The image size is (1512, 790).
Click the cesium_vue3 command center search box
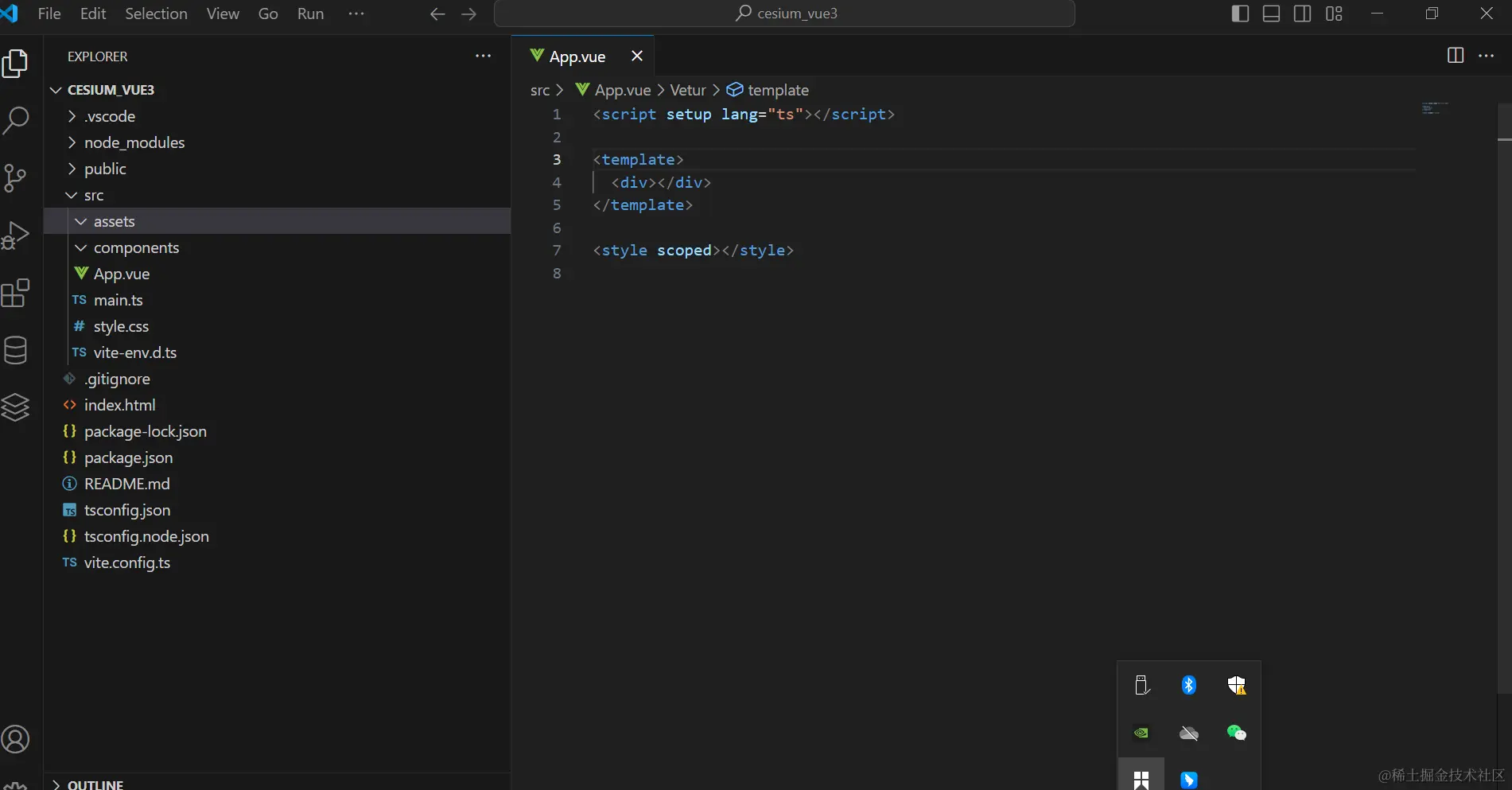coord(784,14)
